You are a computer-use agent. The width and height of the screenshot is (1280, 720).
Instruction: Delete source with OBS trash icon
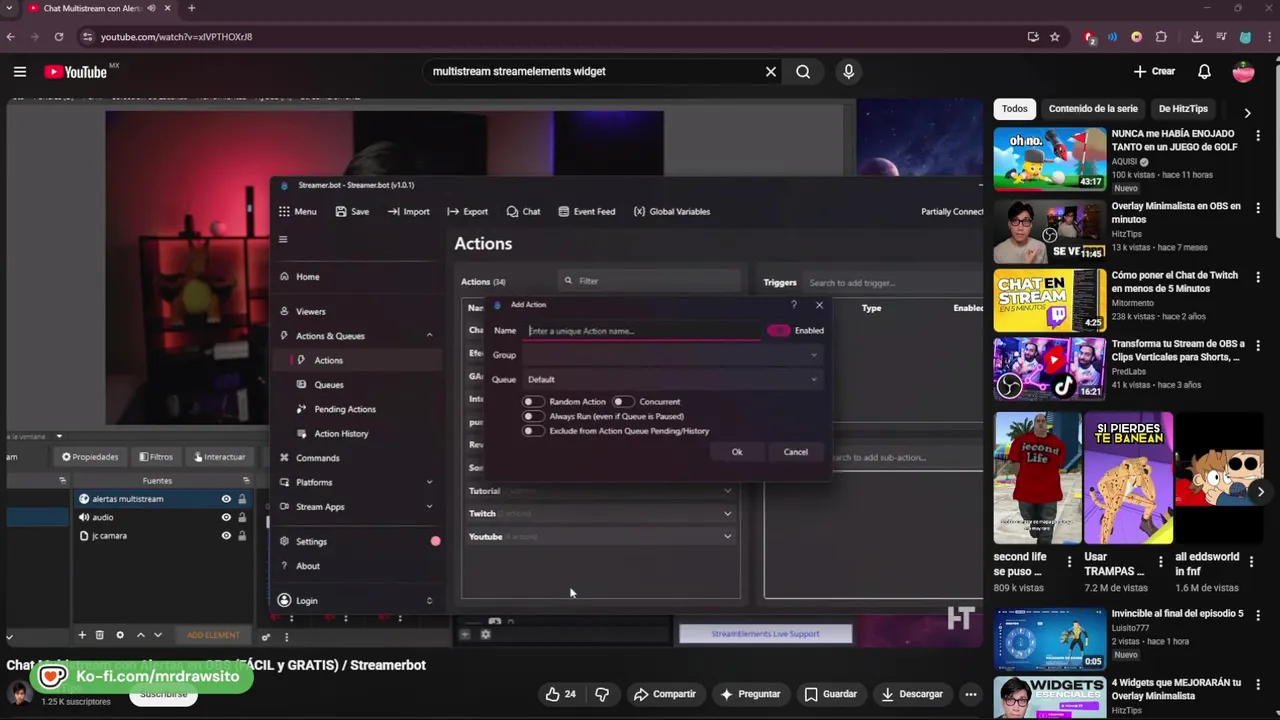tap(99, 635)
